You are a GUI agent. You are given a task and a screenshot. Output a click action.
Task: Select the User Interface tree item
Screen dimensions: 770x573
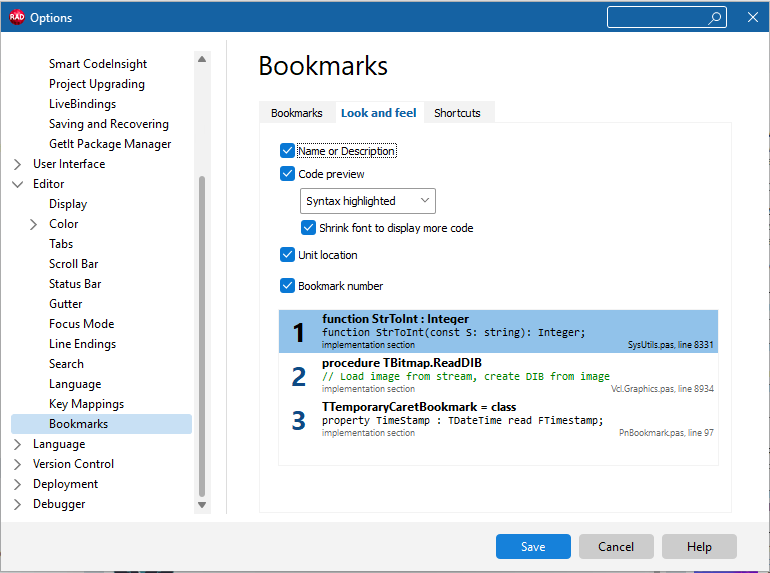pos(69,164)
